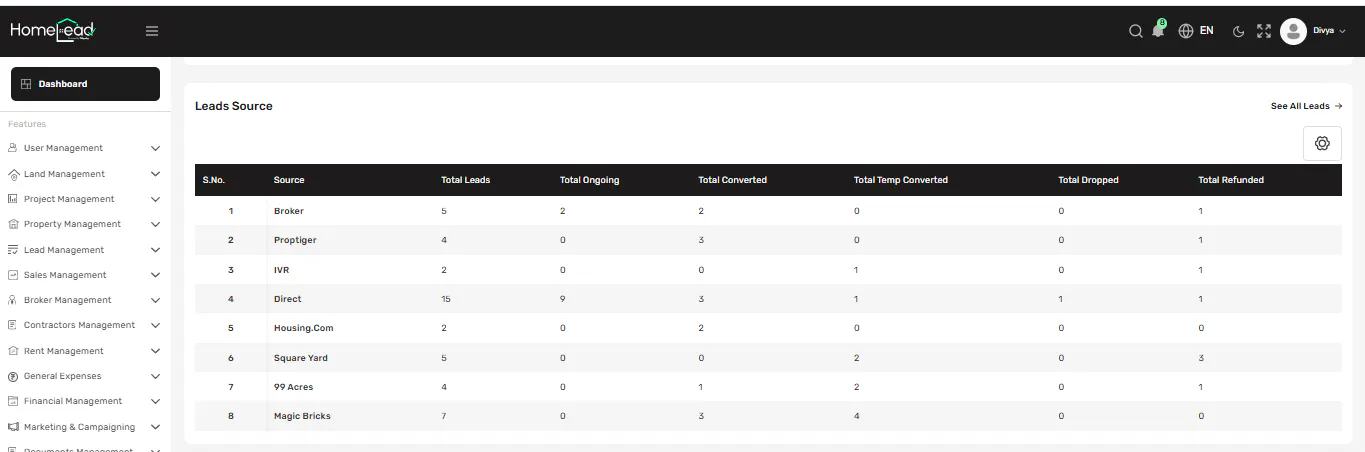Image resolution: width=1365 pixels, height=452 pixels.
Task: Open table settings gear icon
Action: pyautogui.click(x=1322, y=144)
